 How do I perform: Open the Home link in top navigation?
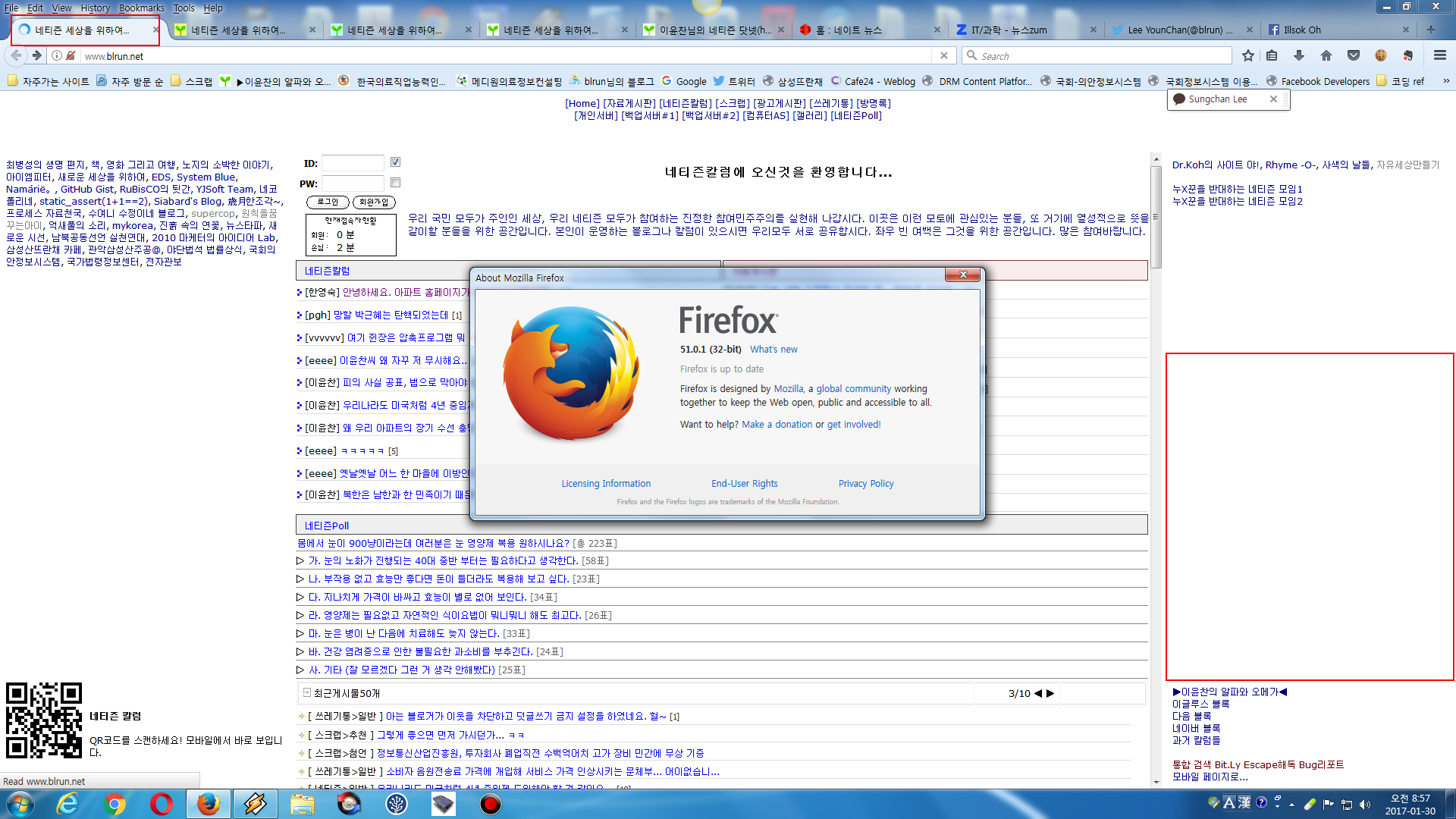tap(582, 103)
